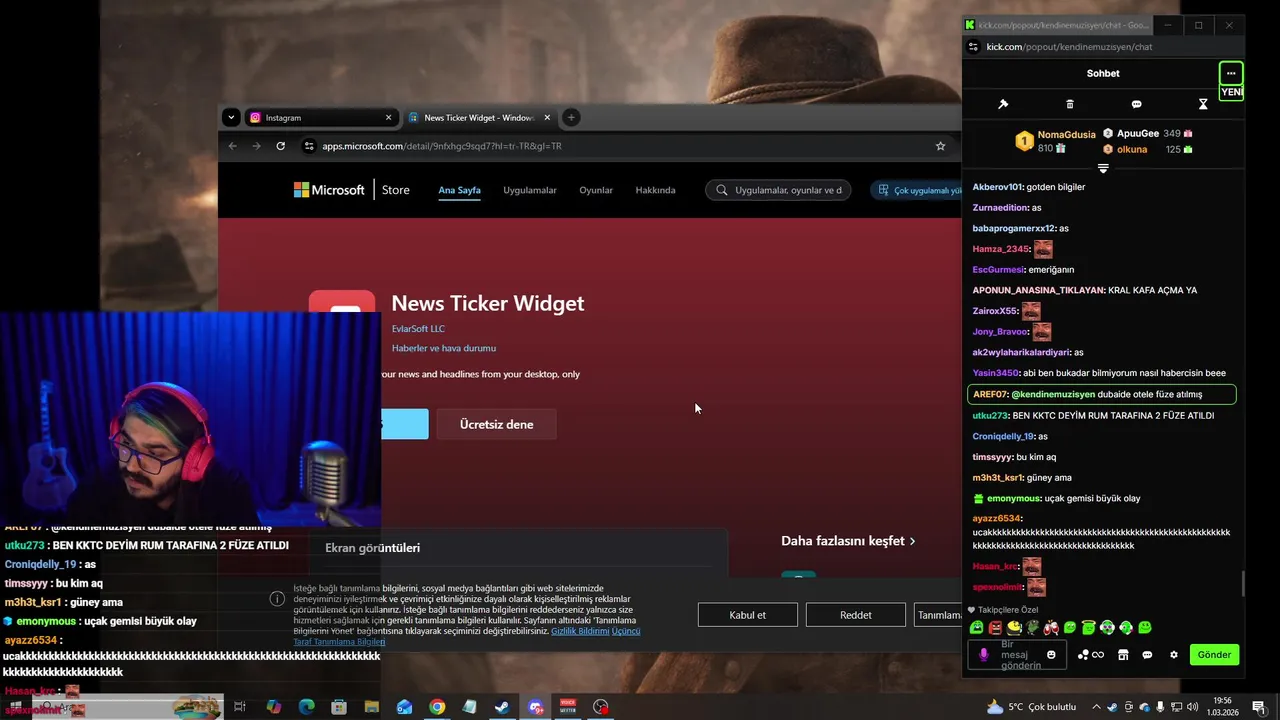1280x720 pixels.
Task: Click the hourglass slow-mode icon
Action: pyautogui.click(x=1204, y=104)
